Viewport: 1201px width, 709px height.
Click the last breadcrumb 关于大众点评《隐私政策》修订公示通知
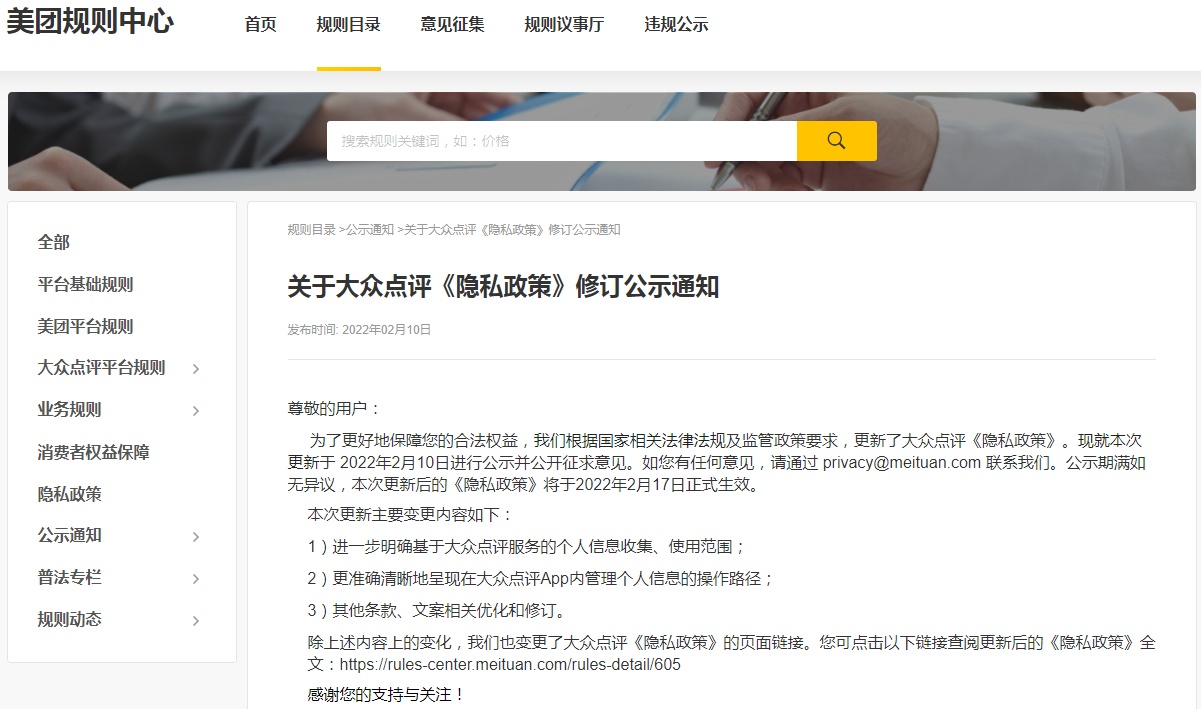coord(513,230)
